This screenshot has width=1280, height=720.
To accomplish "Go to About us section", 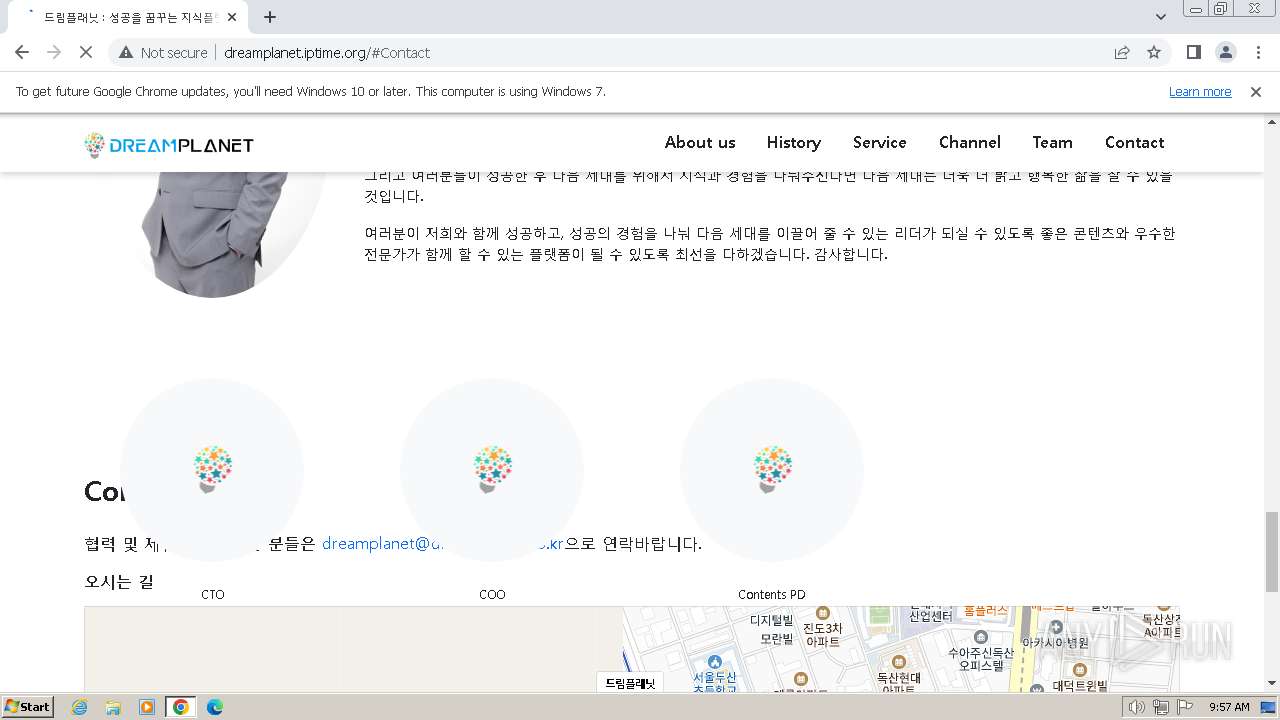I will click(x=700, y=142).
